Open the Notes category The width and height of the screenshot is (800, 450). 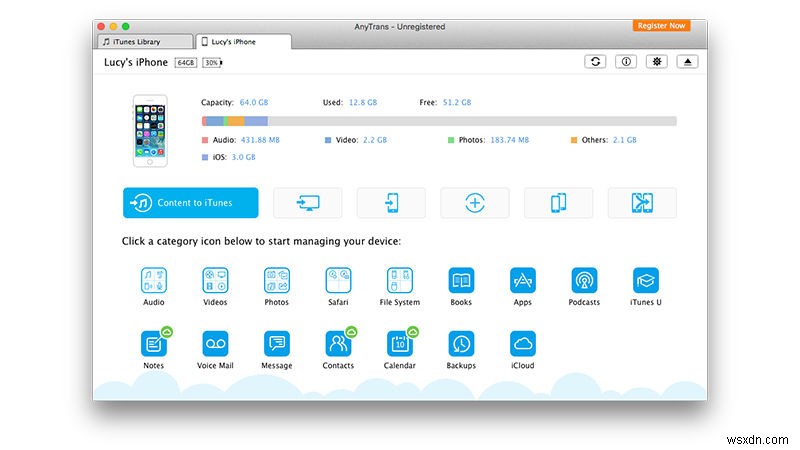pos(154,343)
